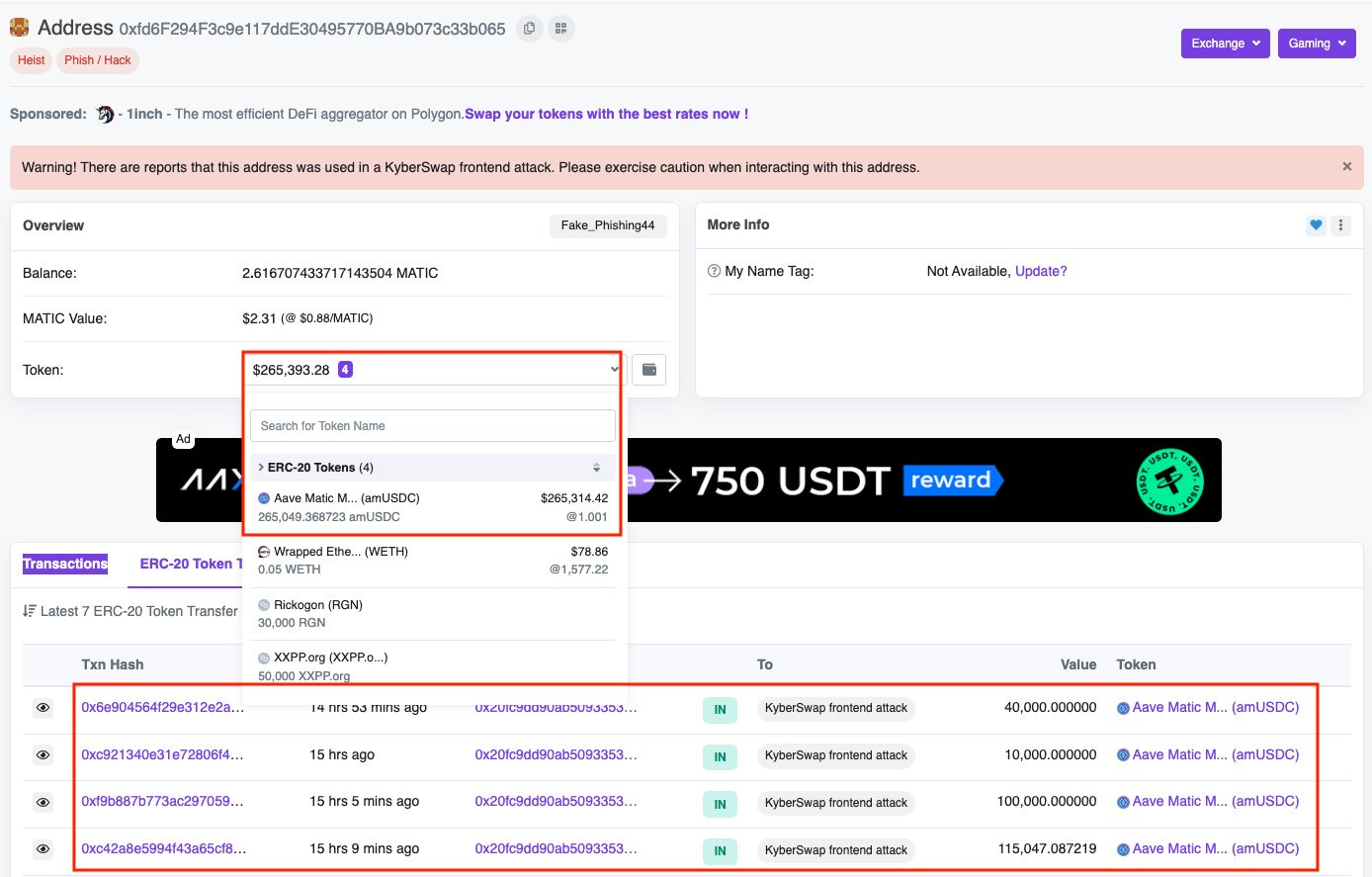This screenshot has width=1372, height=877.
Task: Click sort icon beside Latest 7 transfers
Action: [30, 611]
